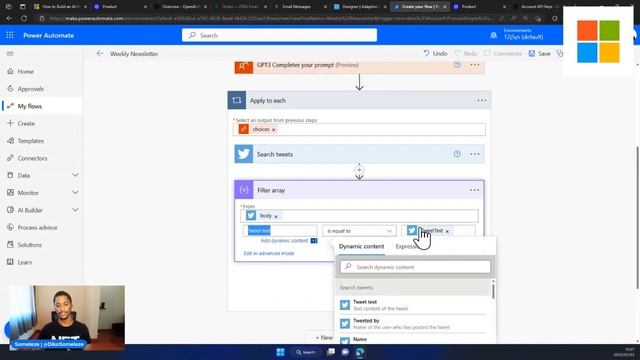Click Redo in the flow toolbar

[466, 53]
